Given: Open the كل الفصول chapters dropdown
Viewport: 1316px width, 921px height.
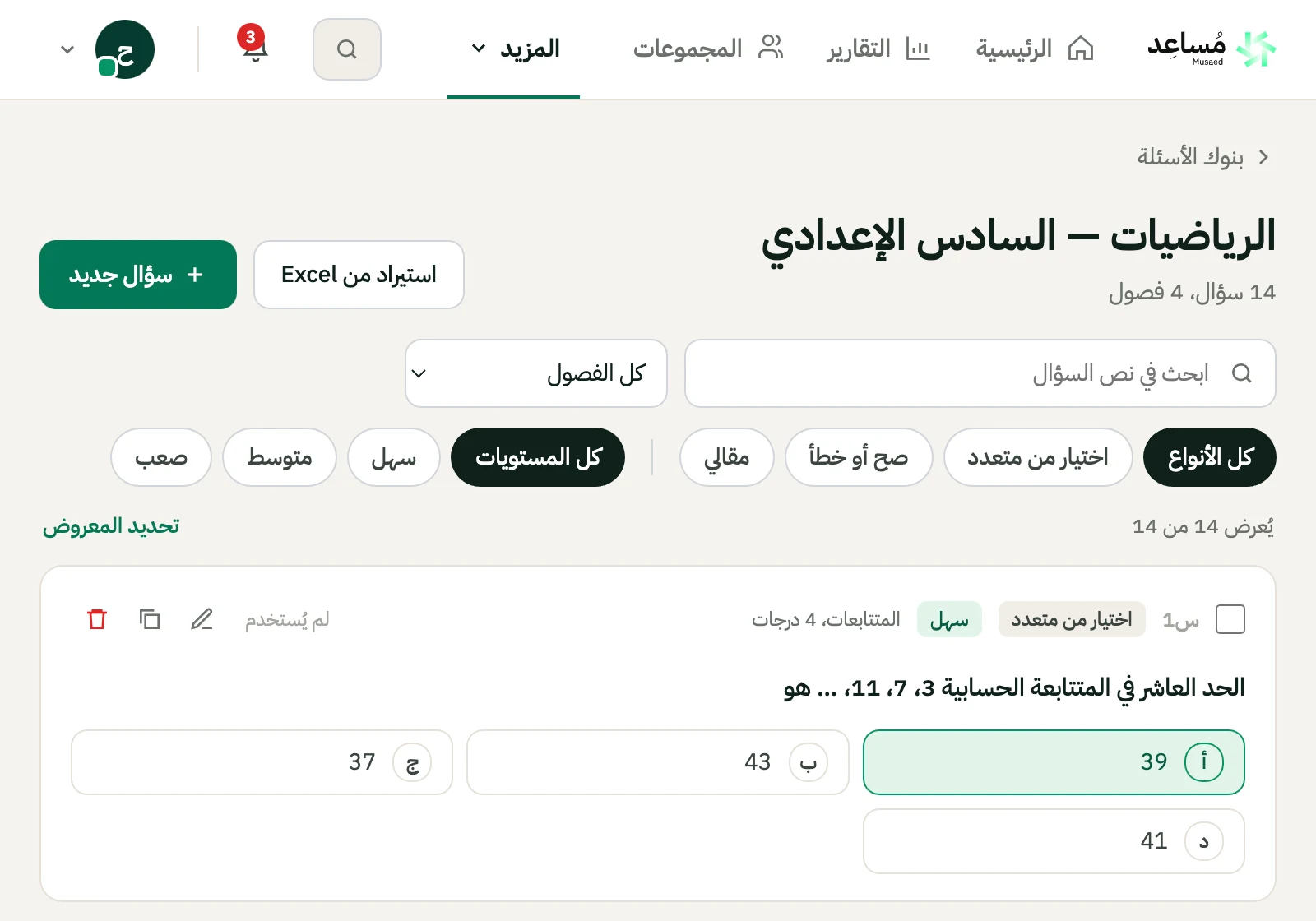Looking at the screenshot, I should [x=536, y=373].
